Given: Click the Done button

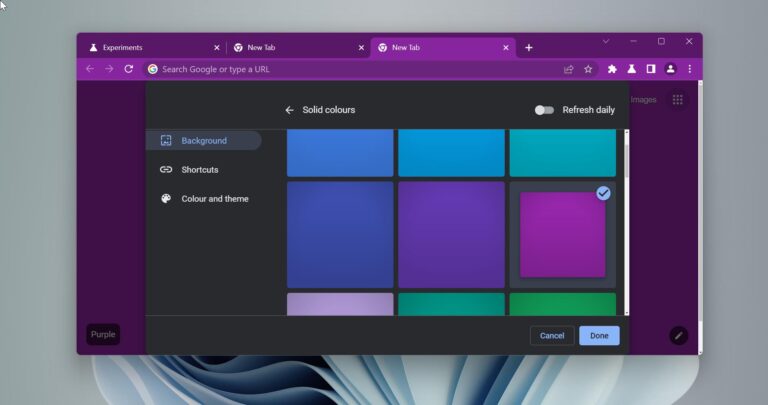Looking at the screenshot, I should point(599,335).
